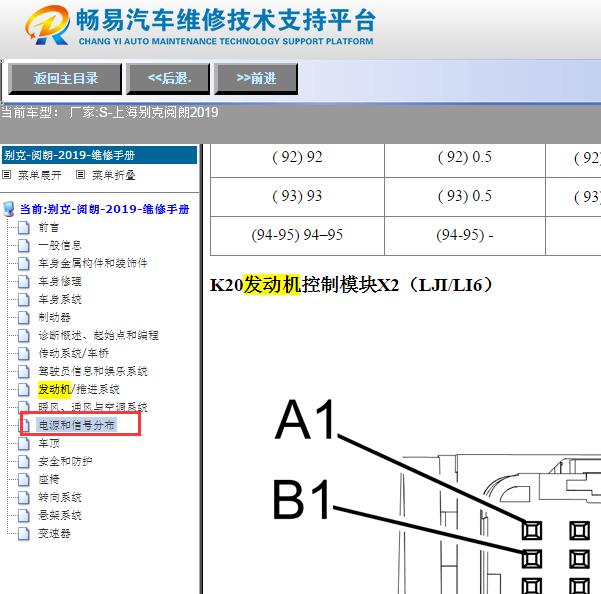Open 驾驶员信息和娱乐系统 section
This screenshot has width=601, height=594.
(x=93, y=371)
